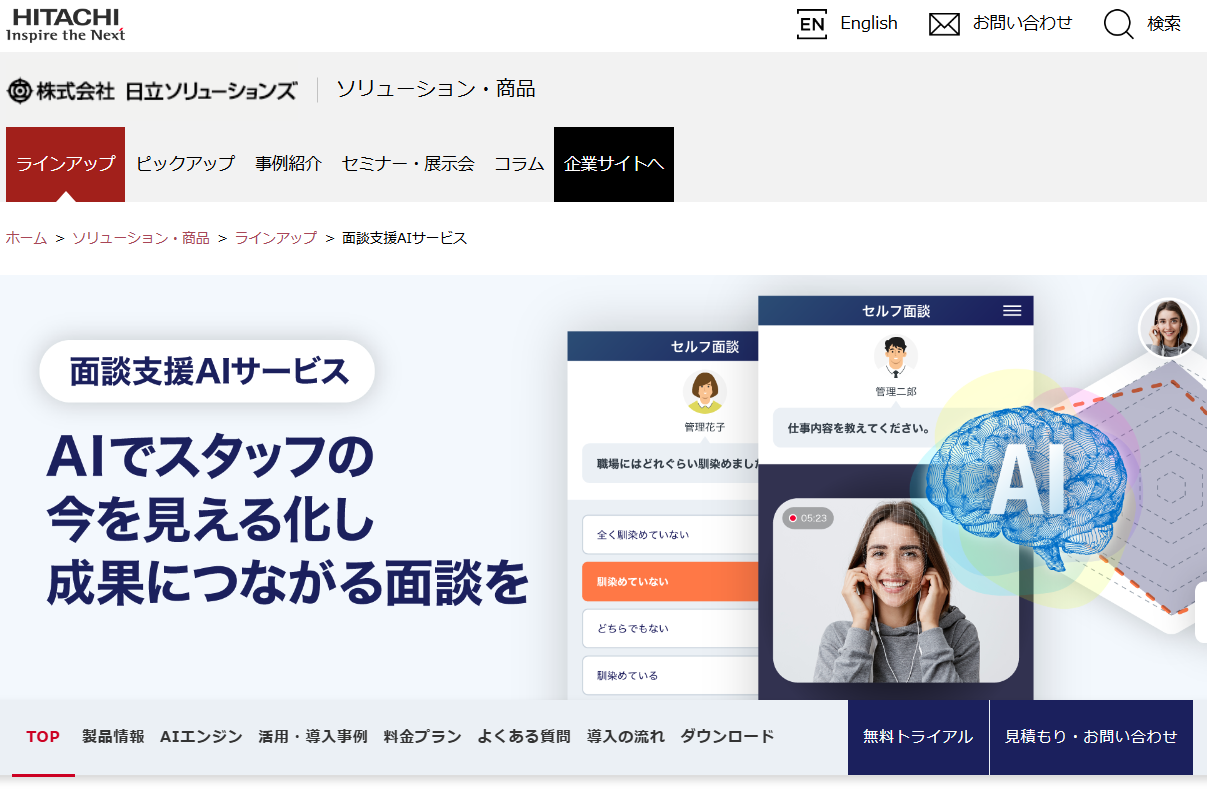
Task: Select the どちらでもない answer option
Action: (670, 629)
